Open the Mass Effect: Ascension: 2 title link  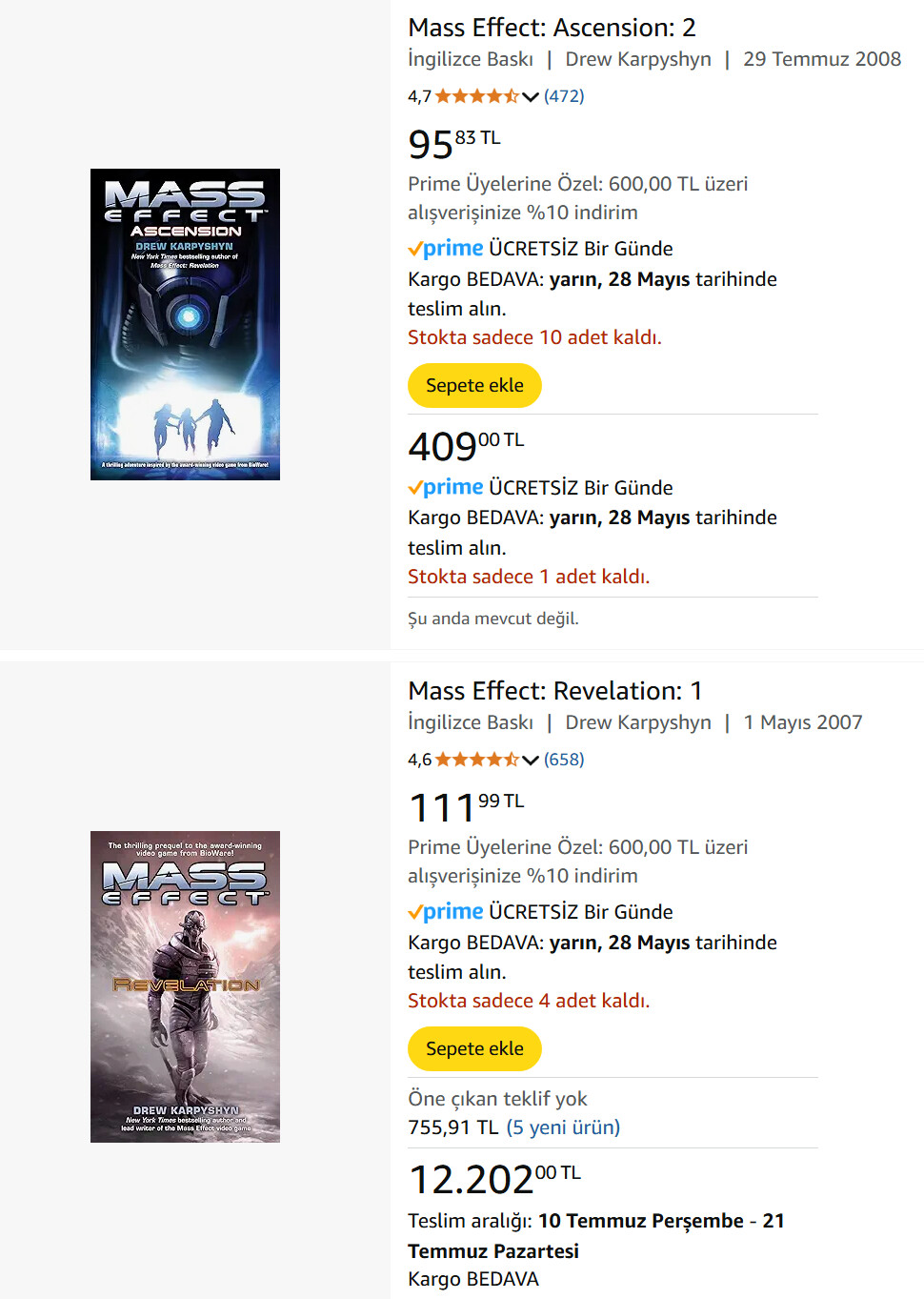(552, 28)
